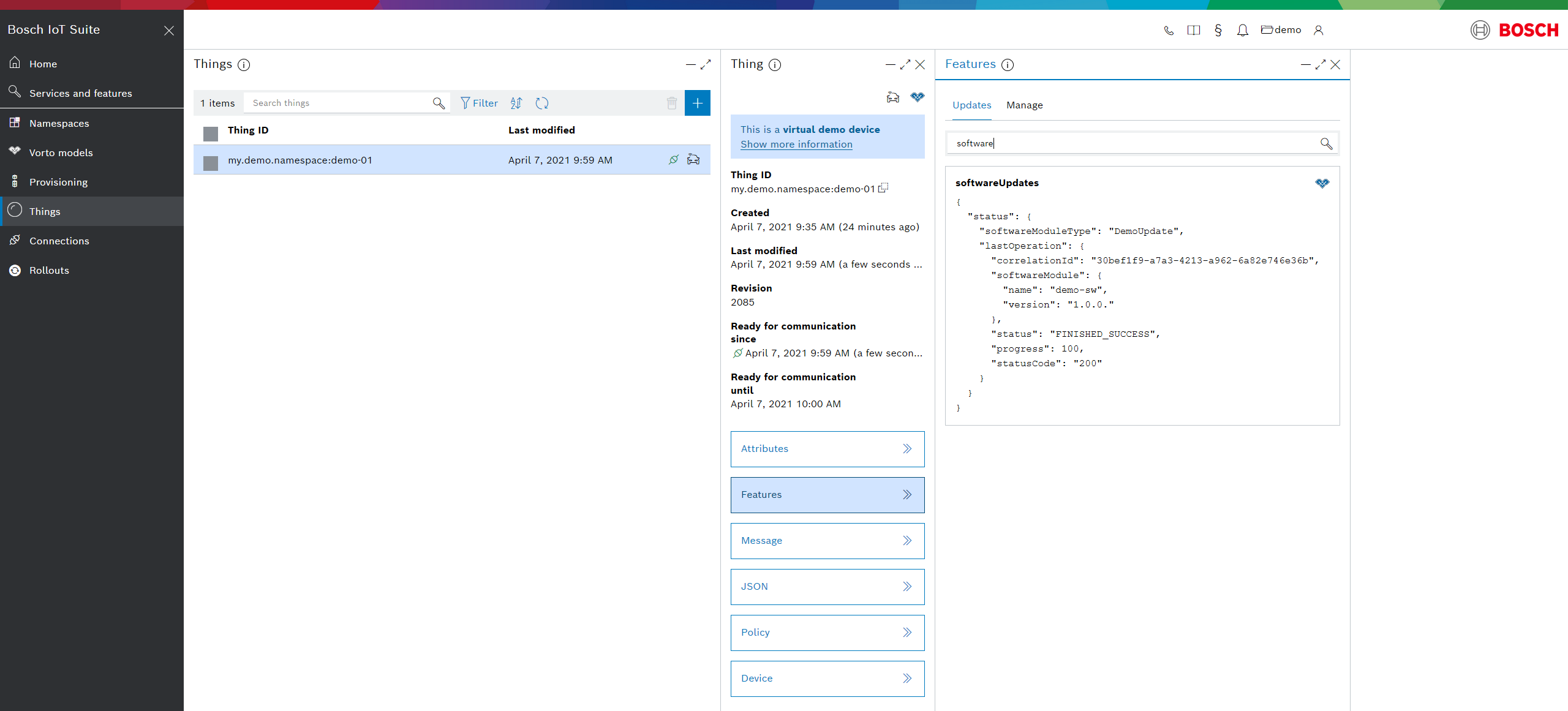Open the user profile icon

pyautogui.click(x=1319, y=30)
